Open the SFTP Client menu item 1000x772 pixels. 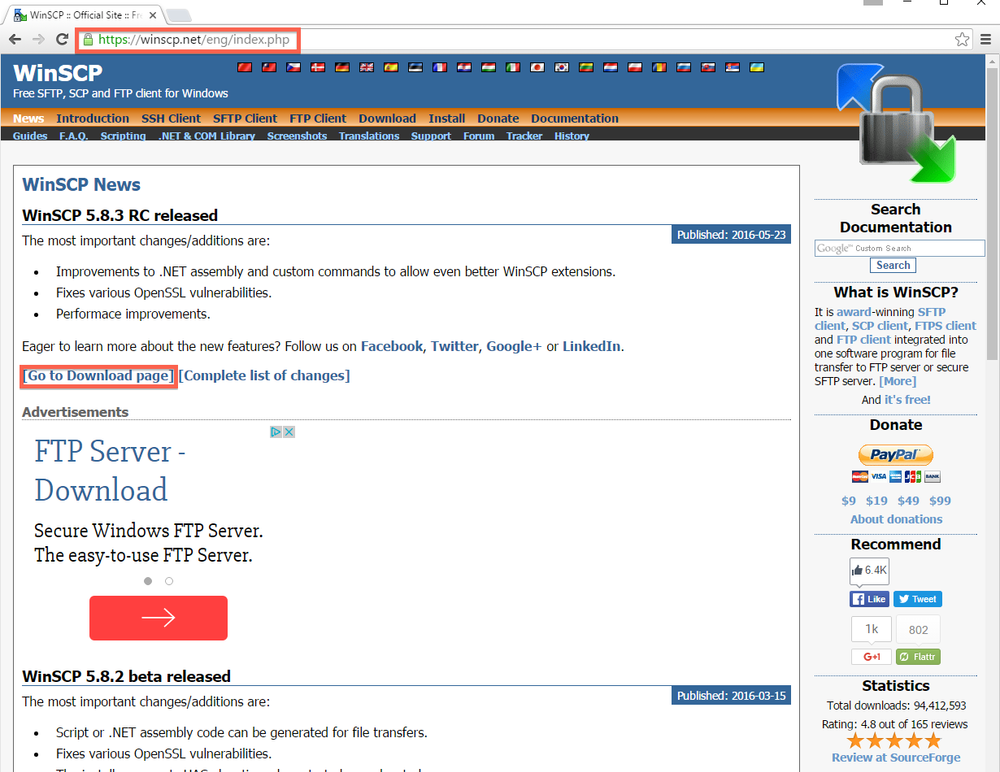(245, 119)
